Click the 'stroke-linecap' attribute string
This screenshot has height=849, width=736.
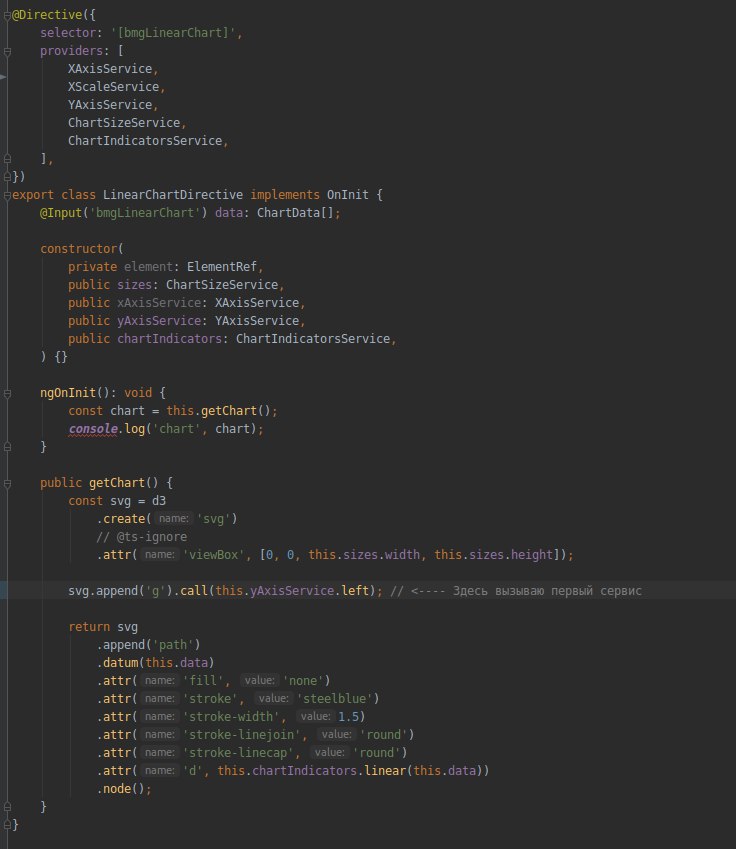pyautogui.click(x=238, y=753)
